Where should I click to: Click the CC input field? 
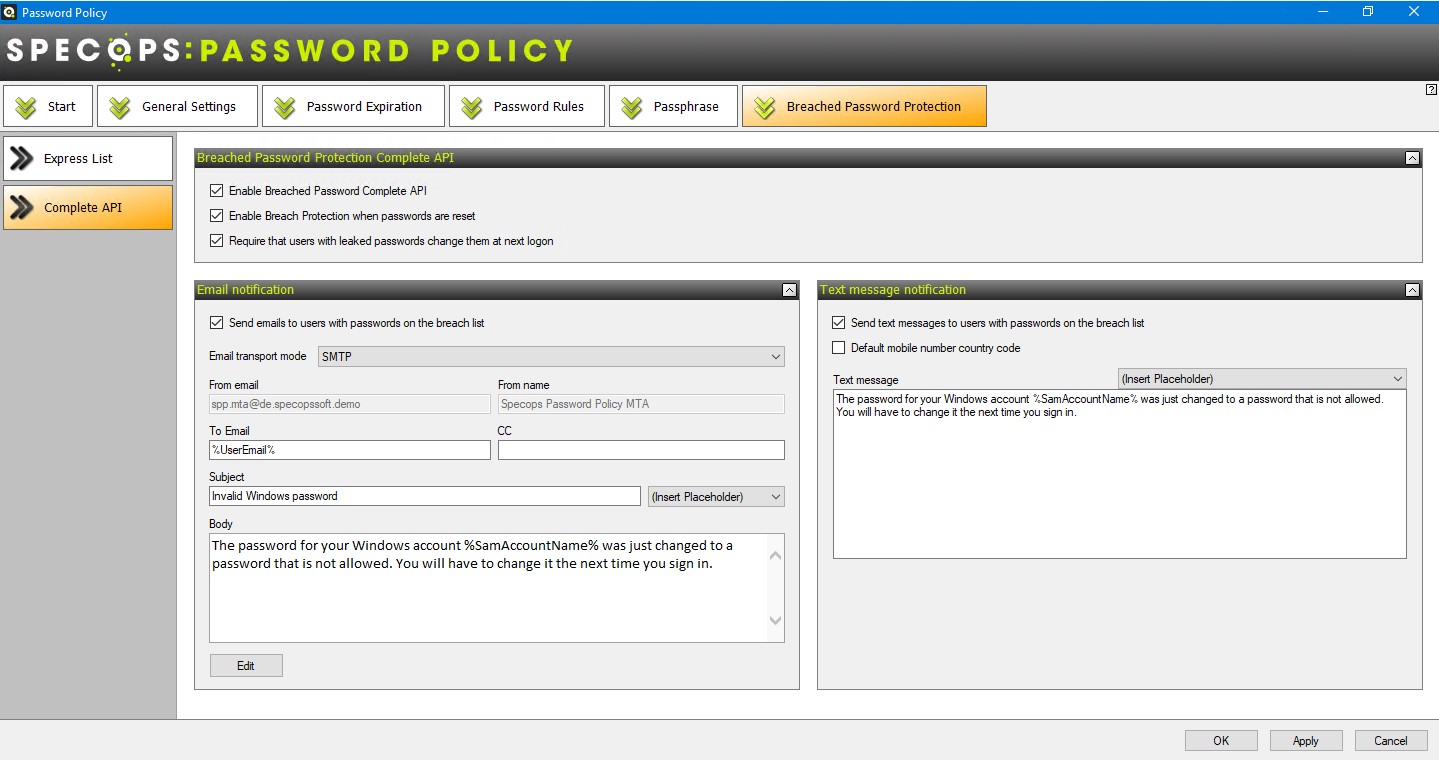[641, 450]
